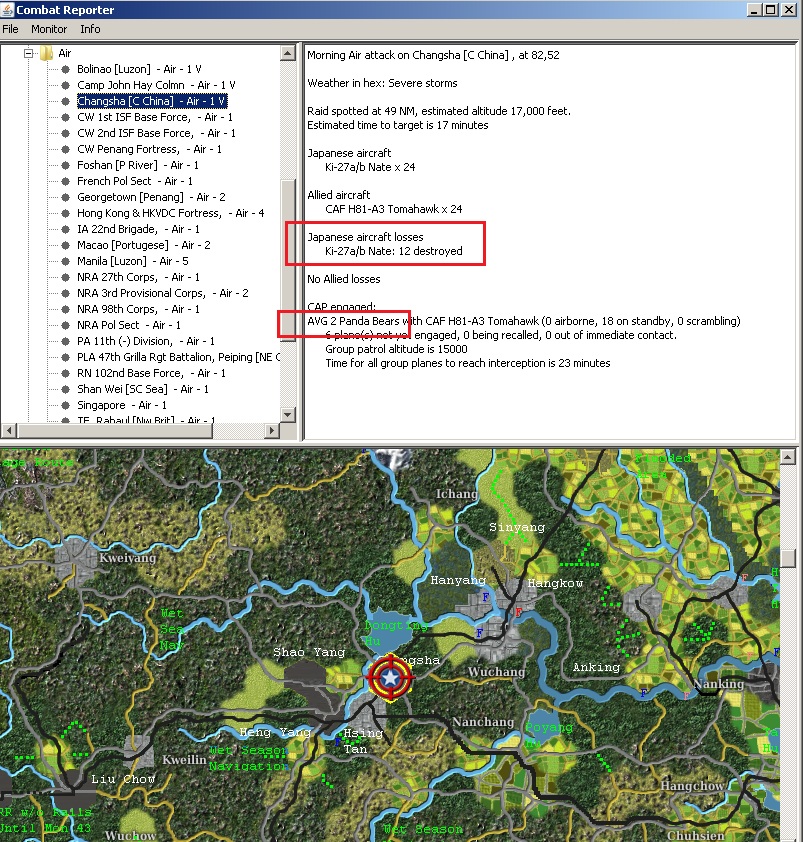This screenshot has height=842, width=803.
Task: Click tree vertical scrollbar thumb
Action: [x=287, y=260]
